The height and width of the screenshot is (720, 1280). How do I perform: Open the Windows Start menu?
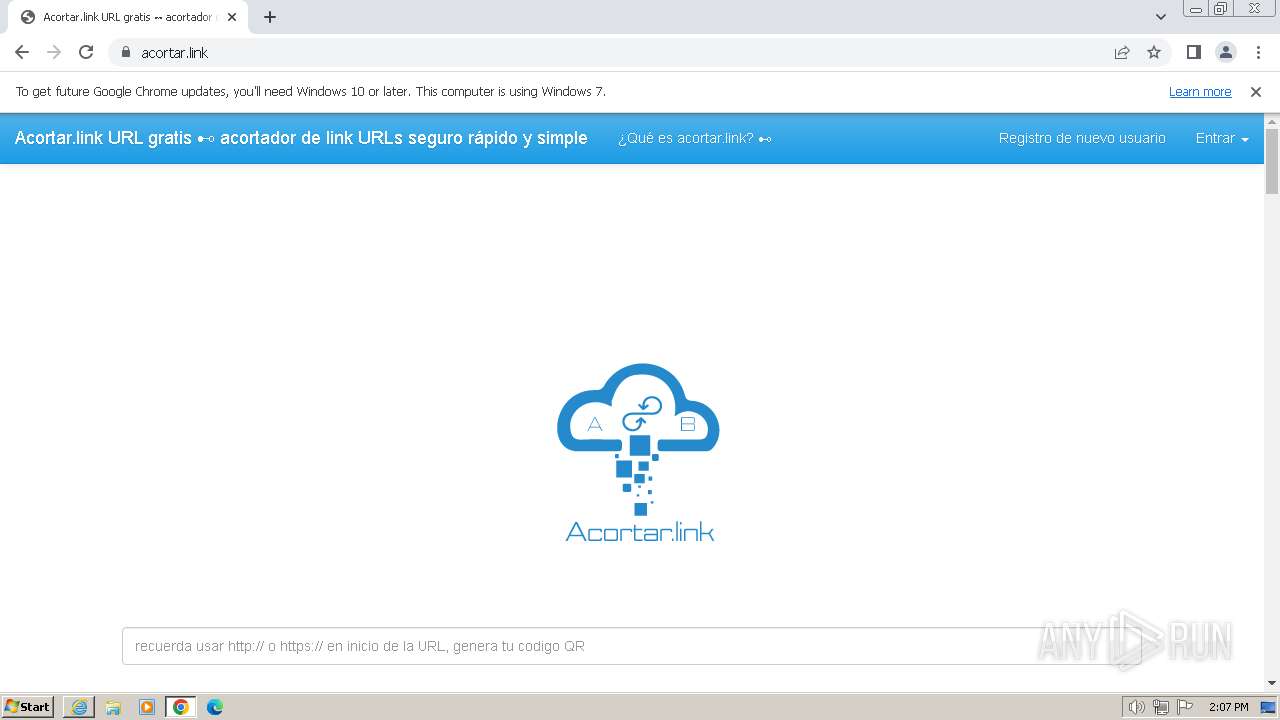(28, 707)
